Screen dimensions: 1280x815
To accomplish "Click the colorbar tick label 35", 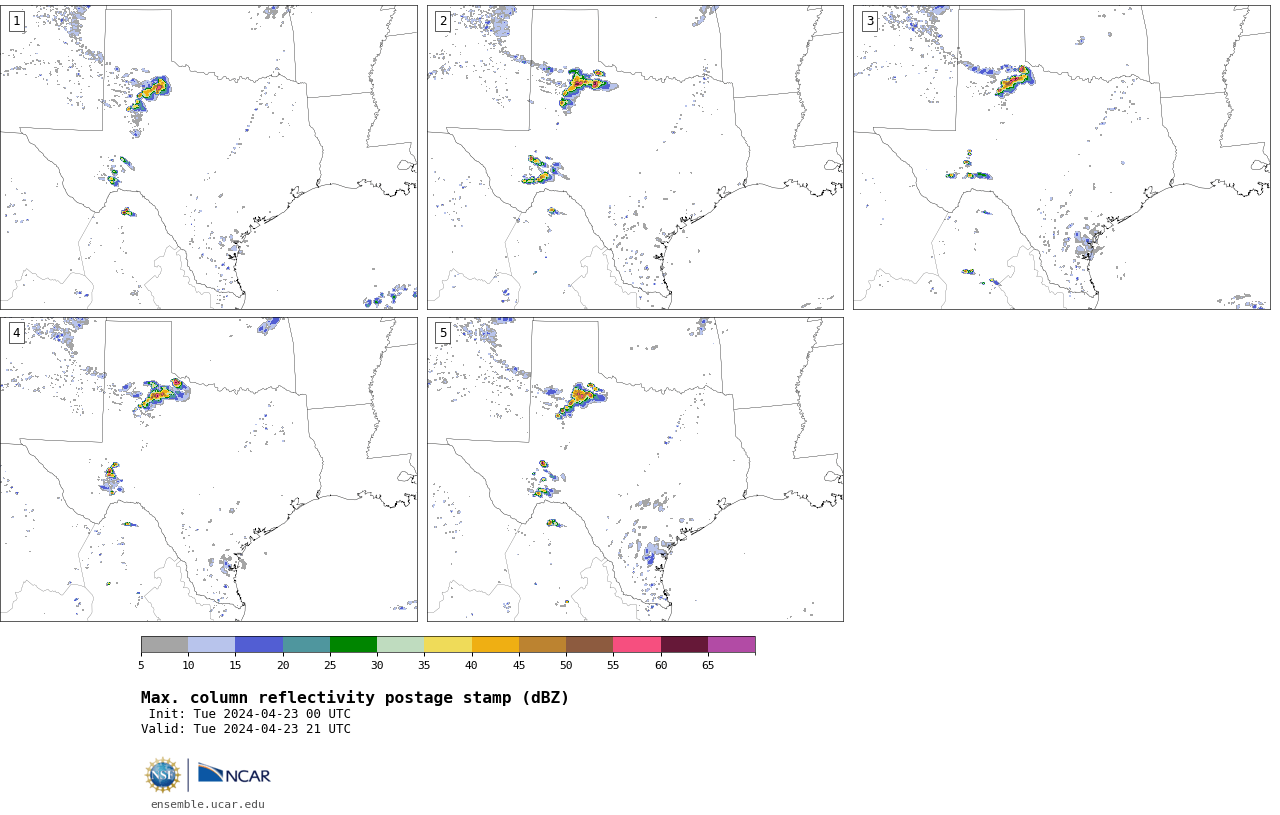I will coord(424,665).
